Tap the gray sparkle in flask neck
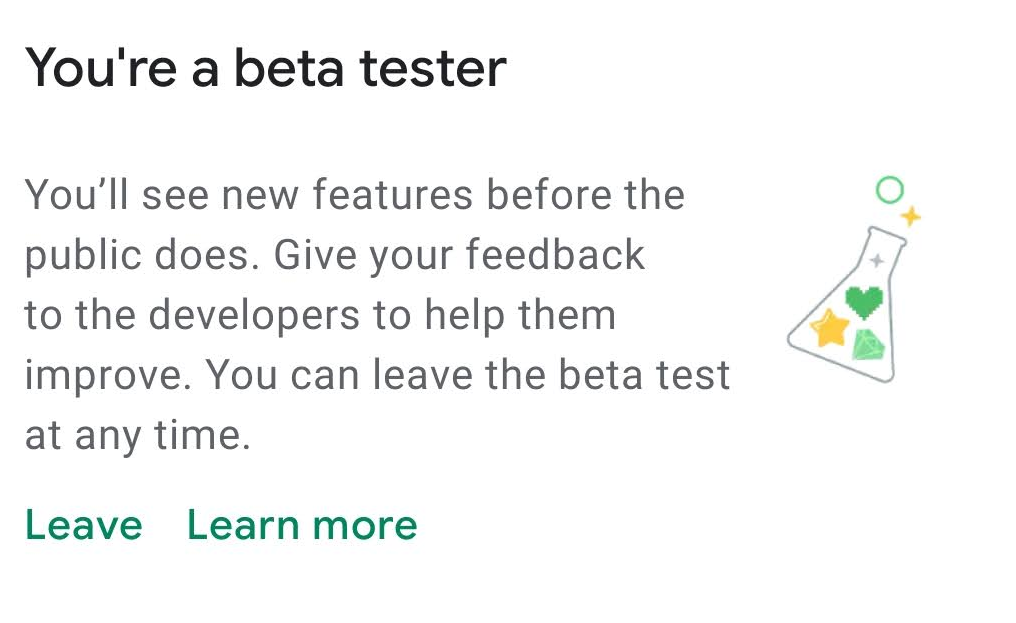The height and width of the screenshot is (623, 1016). pyautogui.click(x=877, y=261)
